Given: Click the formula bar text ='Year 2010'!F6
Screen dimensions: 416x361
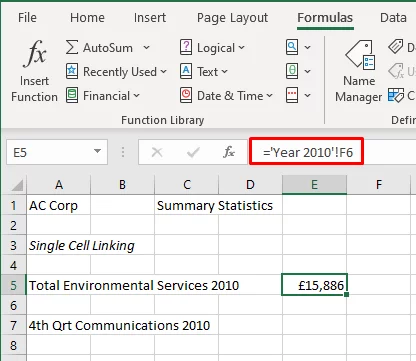Looking at the screenshot, I should click(x=308, y=152).
